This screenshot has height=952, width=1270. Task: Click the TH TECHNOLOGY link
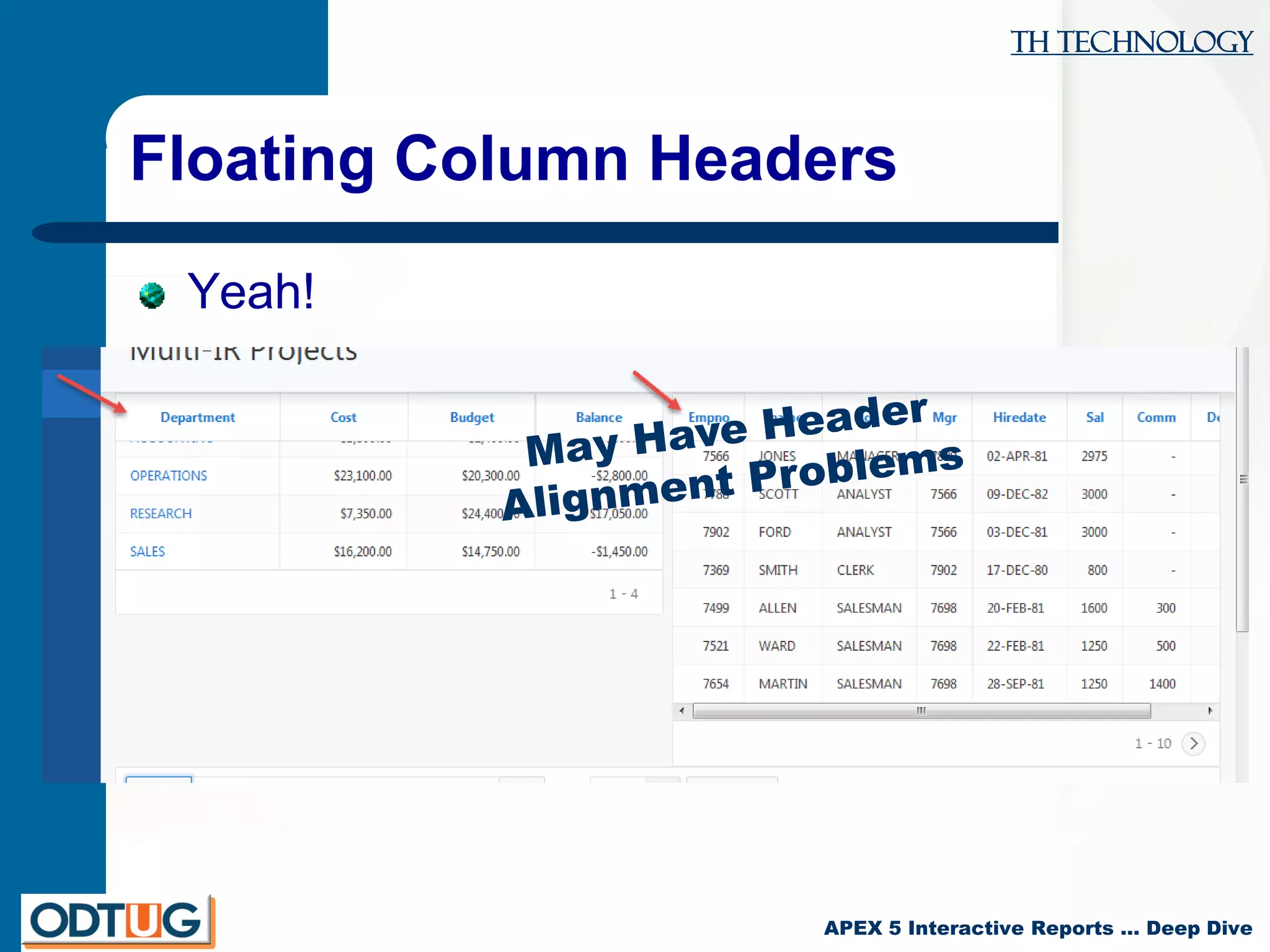(1132, 42)
